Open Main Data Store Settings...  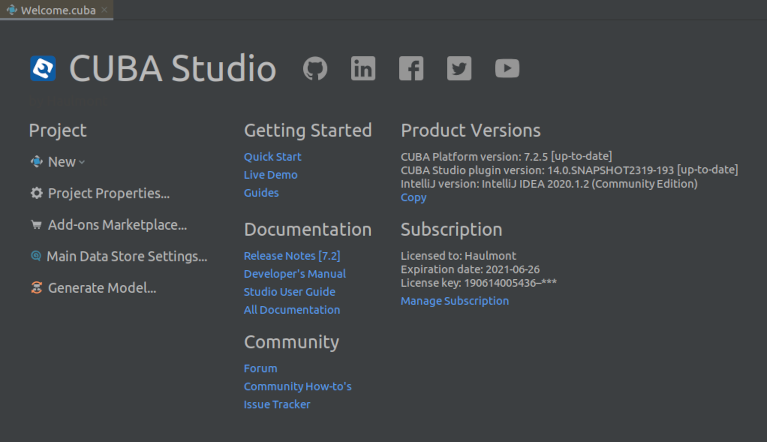[x=127, y=256]
